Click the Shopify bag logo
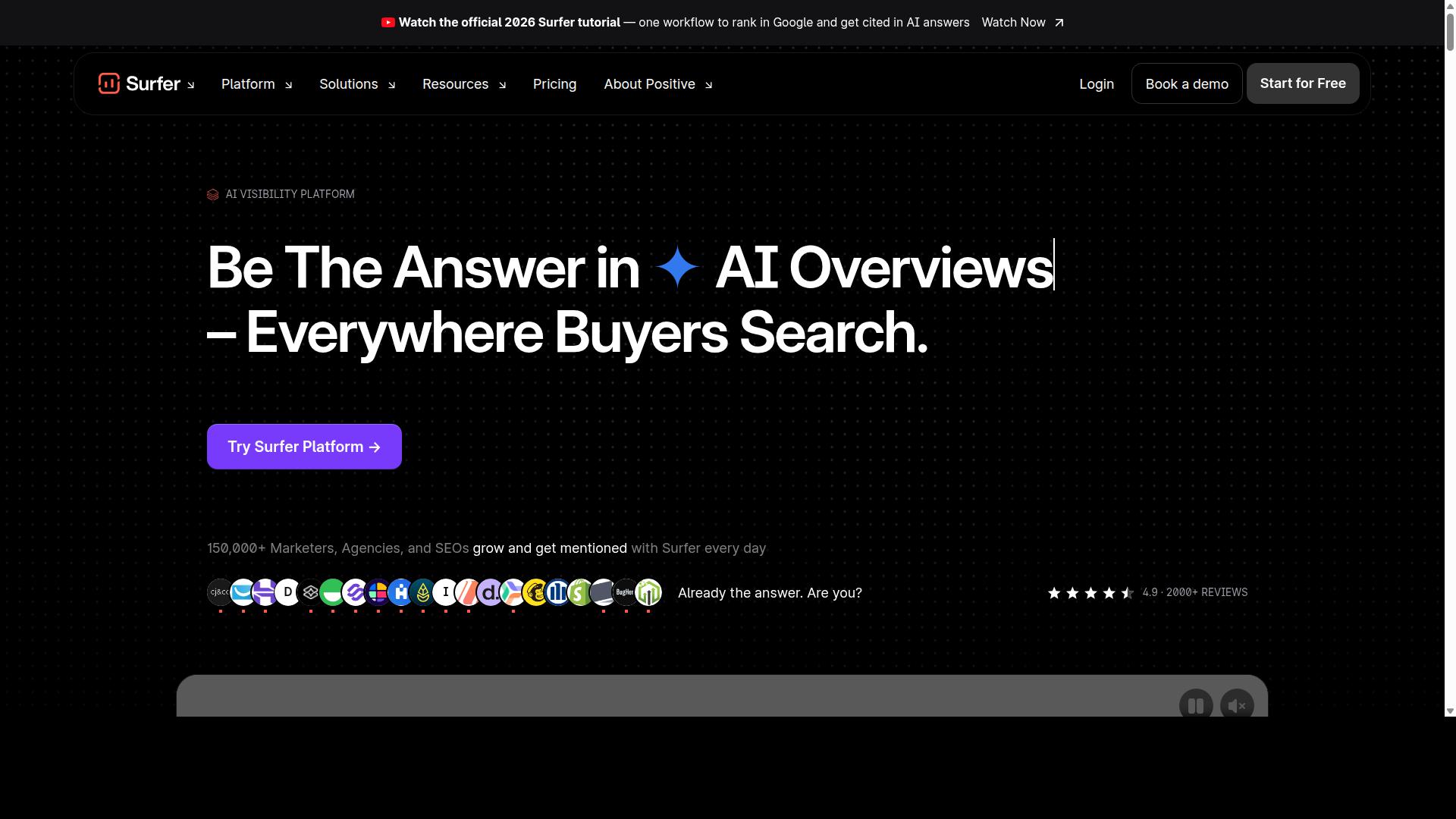The width and height of the screenshot is (1456, 819). tap(580, 592)
